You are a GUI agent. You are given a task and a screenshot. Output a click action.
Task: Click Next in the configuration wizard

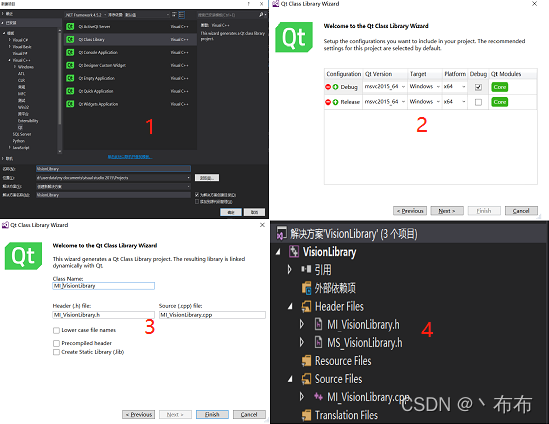(447, 211)
